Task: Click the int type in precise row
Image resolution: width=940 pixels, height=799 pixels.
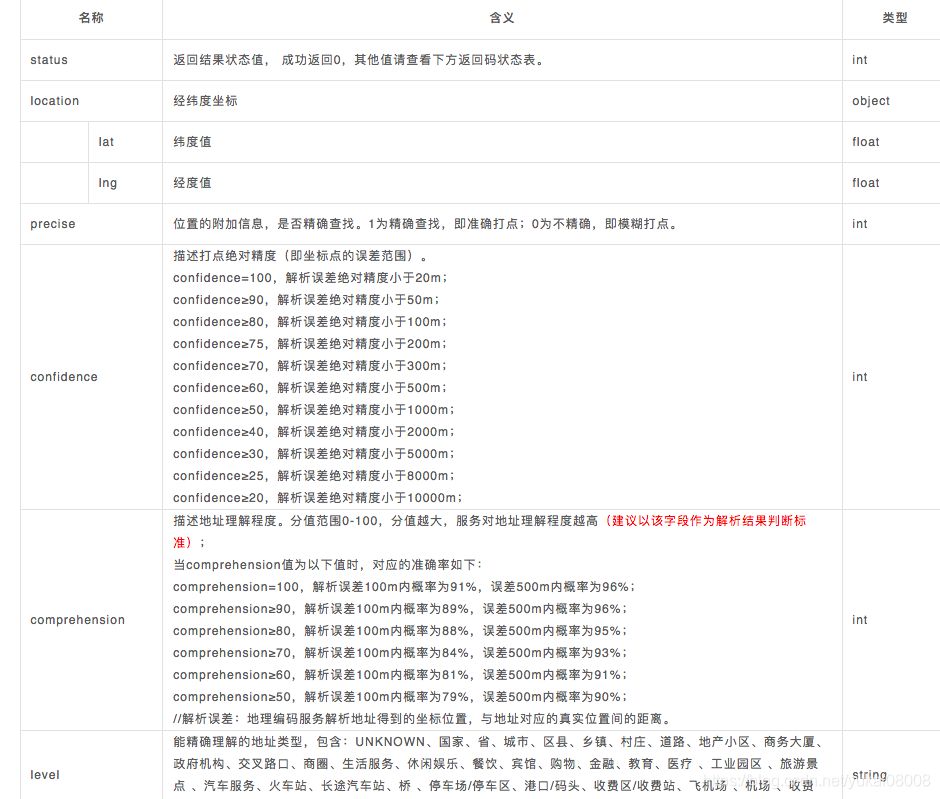Action: 860,224
